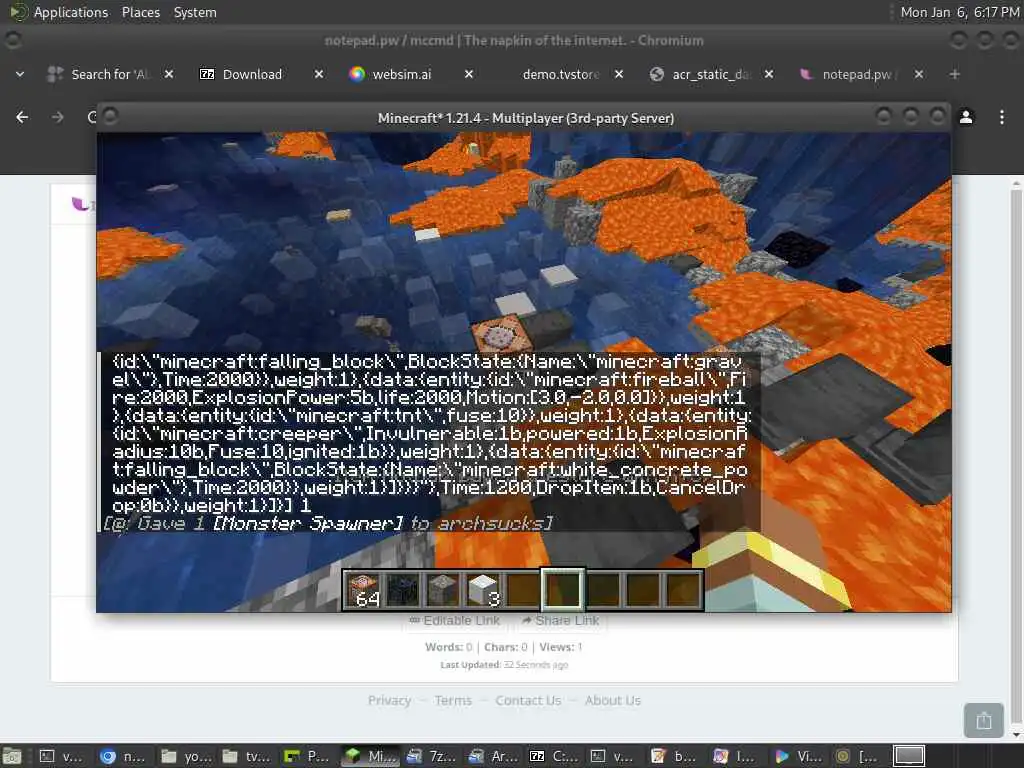Open the '[...' taskbar item
Viewport: 1024px width, 768px height.
pos(858,756)
